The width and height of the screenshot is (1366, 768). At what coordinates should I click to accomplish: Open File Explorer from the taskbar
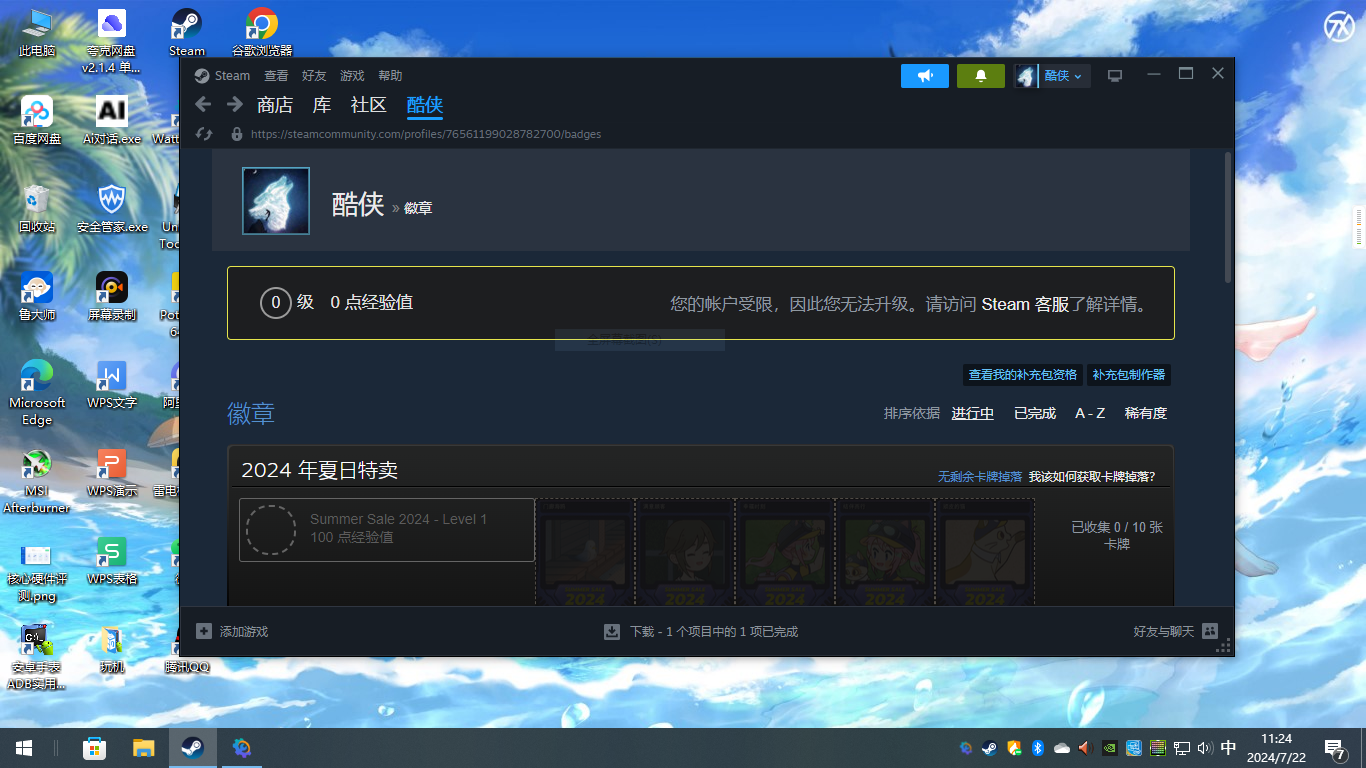point(144,748)
